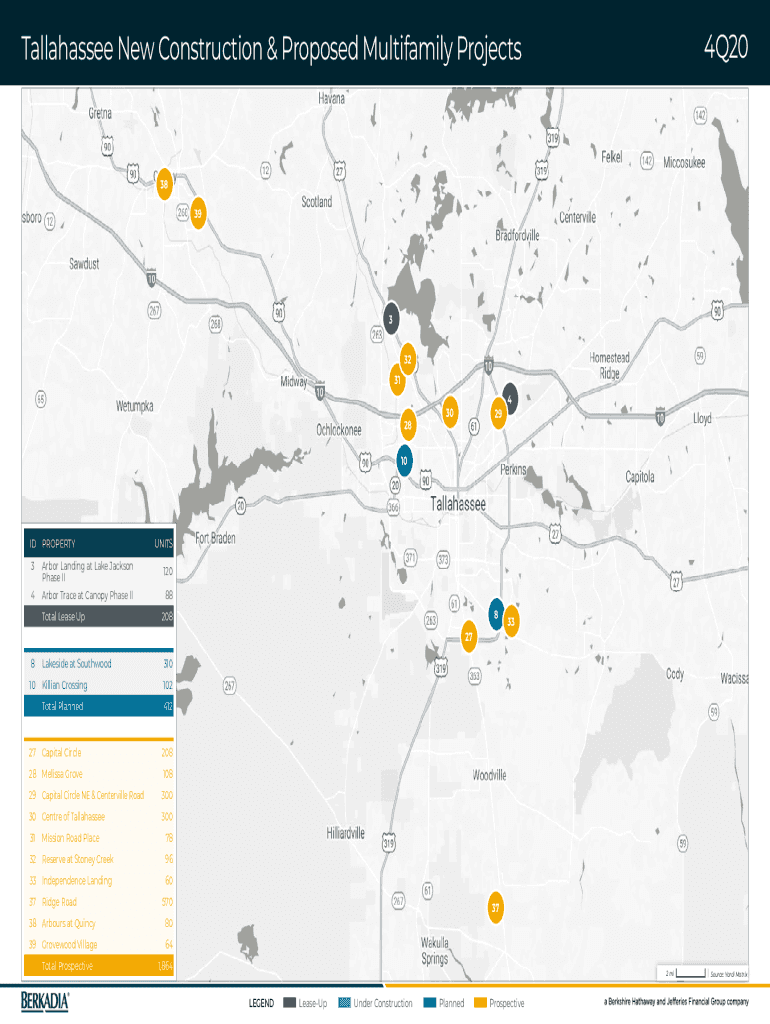This screenshot has width=770, height=1024.
Task: Click the orange marker numbered 33
Action: click(x=511, y=620)
